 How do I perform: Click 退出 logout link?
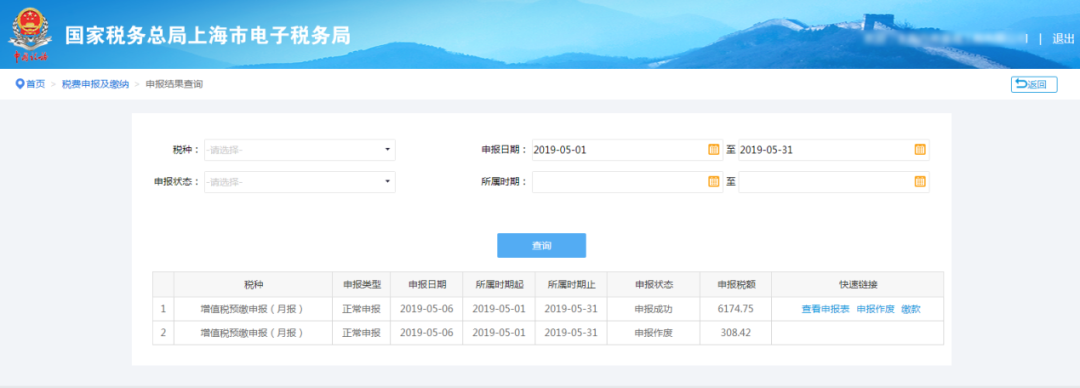pyautogui.click(x=1063, y=39)
